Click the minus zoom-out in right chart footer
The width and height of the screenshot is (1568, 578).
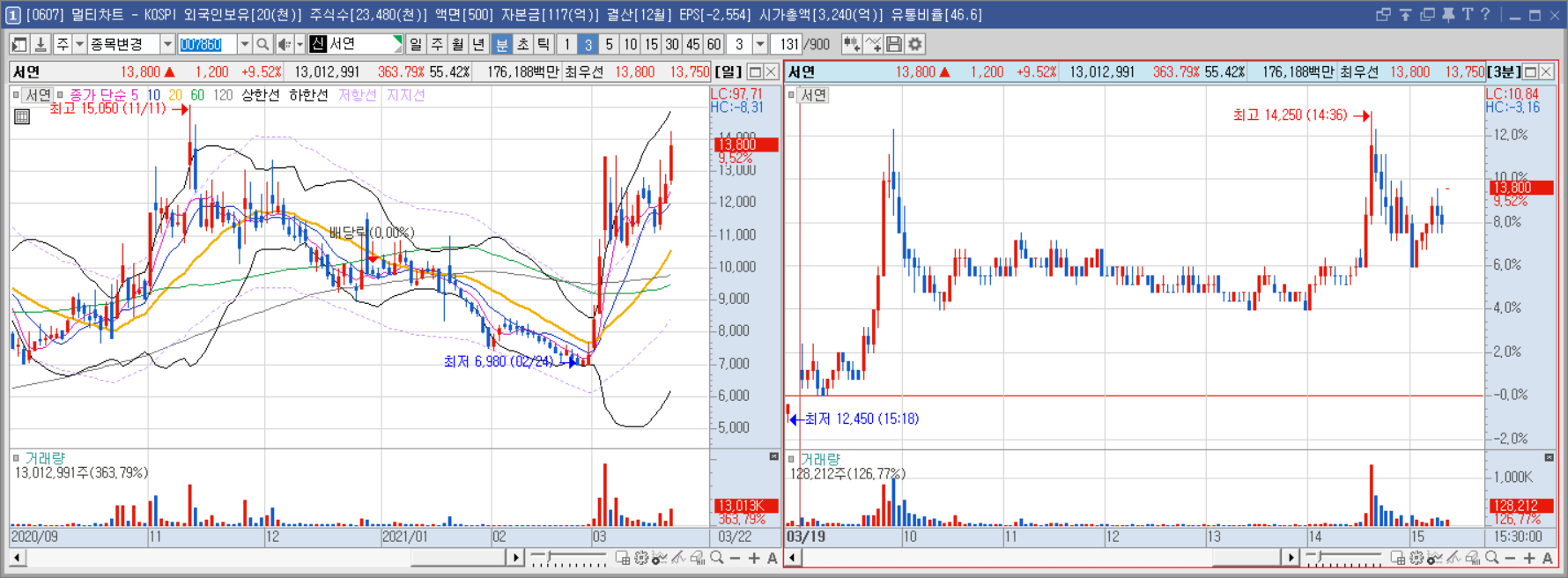click(1510, 558)
